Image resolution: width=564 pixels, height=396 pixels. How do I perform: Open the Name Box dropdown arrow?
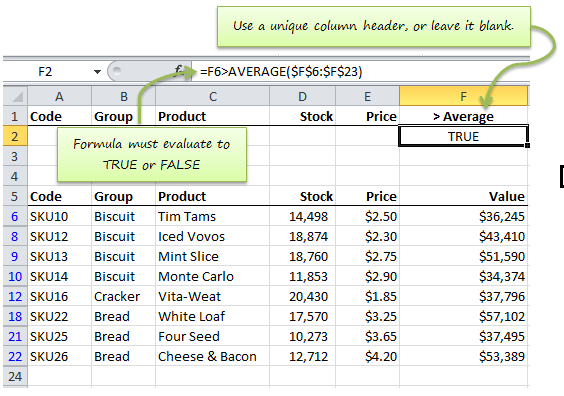tap(97, 72)
